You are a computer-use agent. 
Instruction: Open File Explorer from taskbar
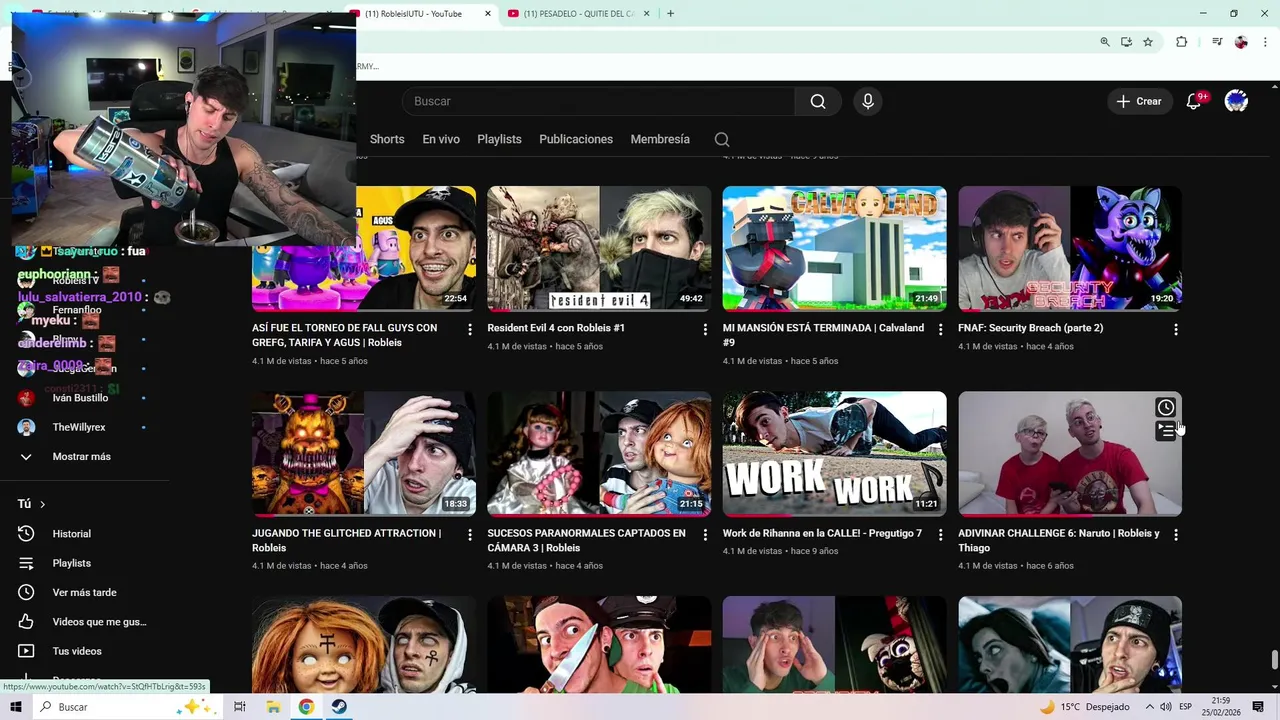pos(273,707)
